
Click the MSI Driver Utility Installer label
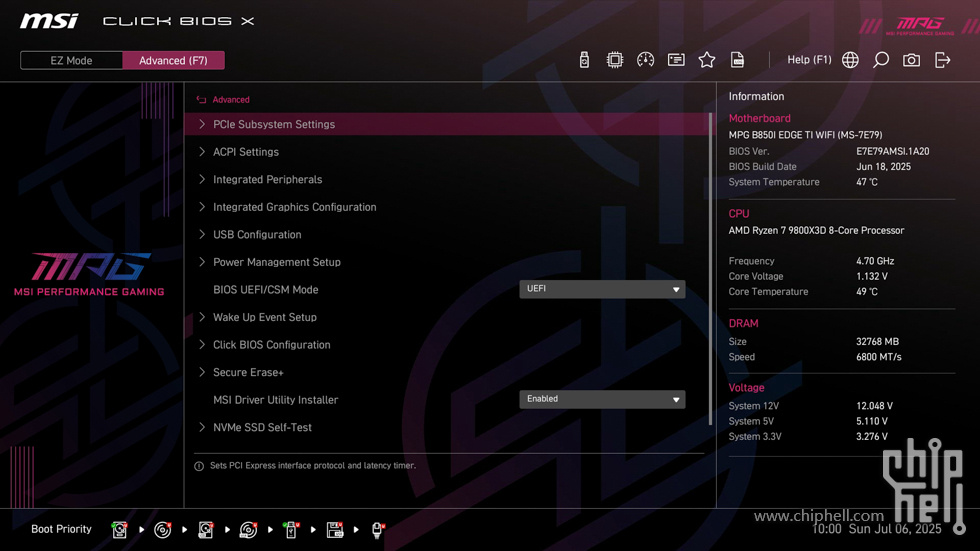tap(276, 400)
